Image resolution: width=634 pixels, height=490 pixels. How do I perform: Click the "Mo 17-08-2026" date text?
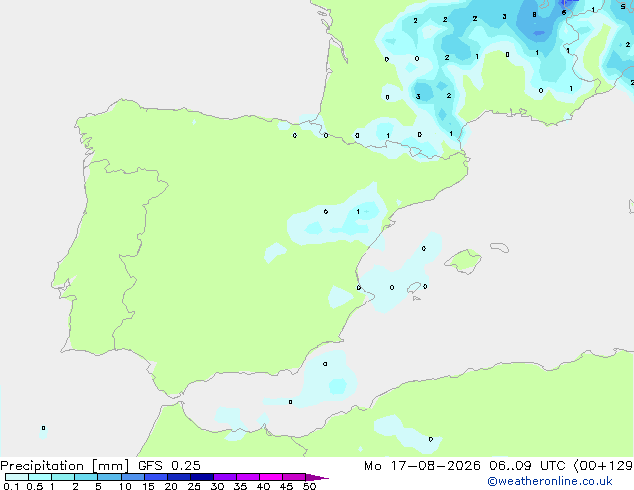(422, 466)
